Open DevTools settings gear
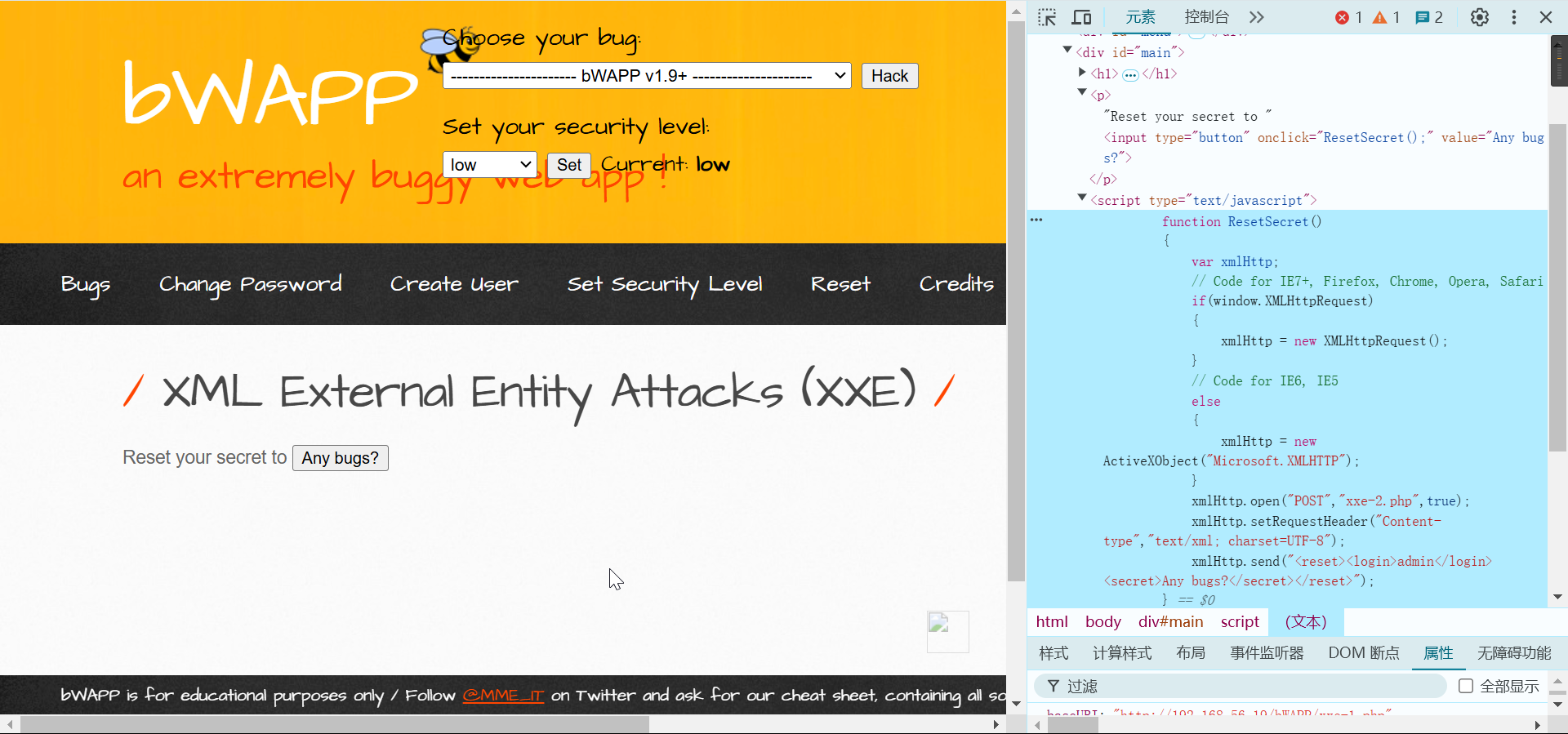 1479,17
